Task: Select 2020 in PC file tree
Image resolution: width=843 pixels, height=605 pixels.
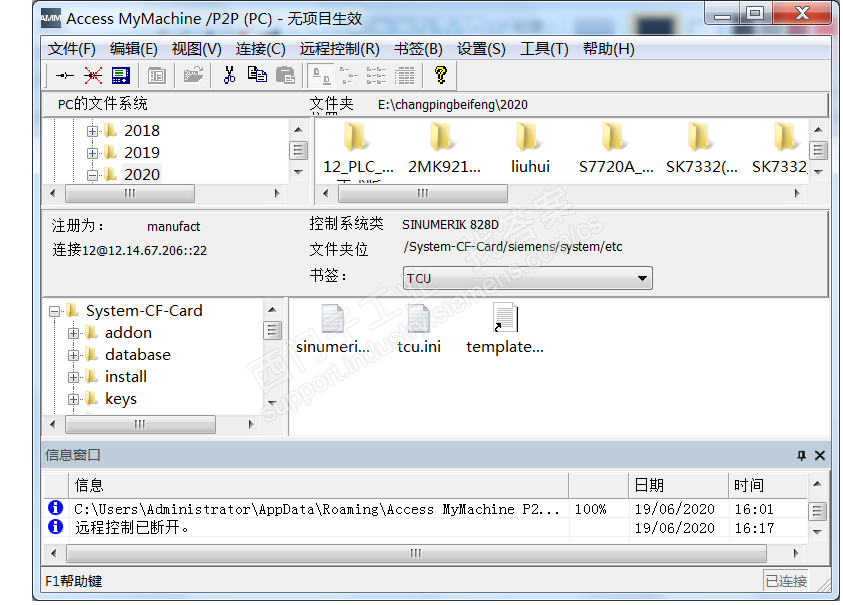Action: coord(142,175)
